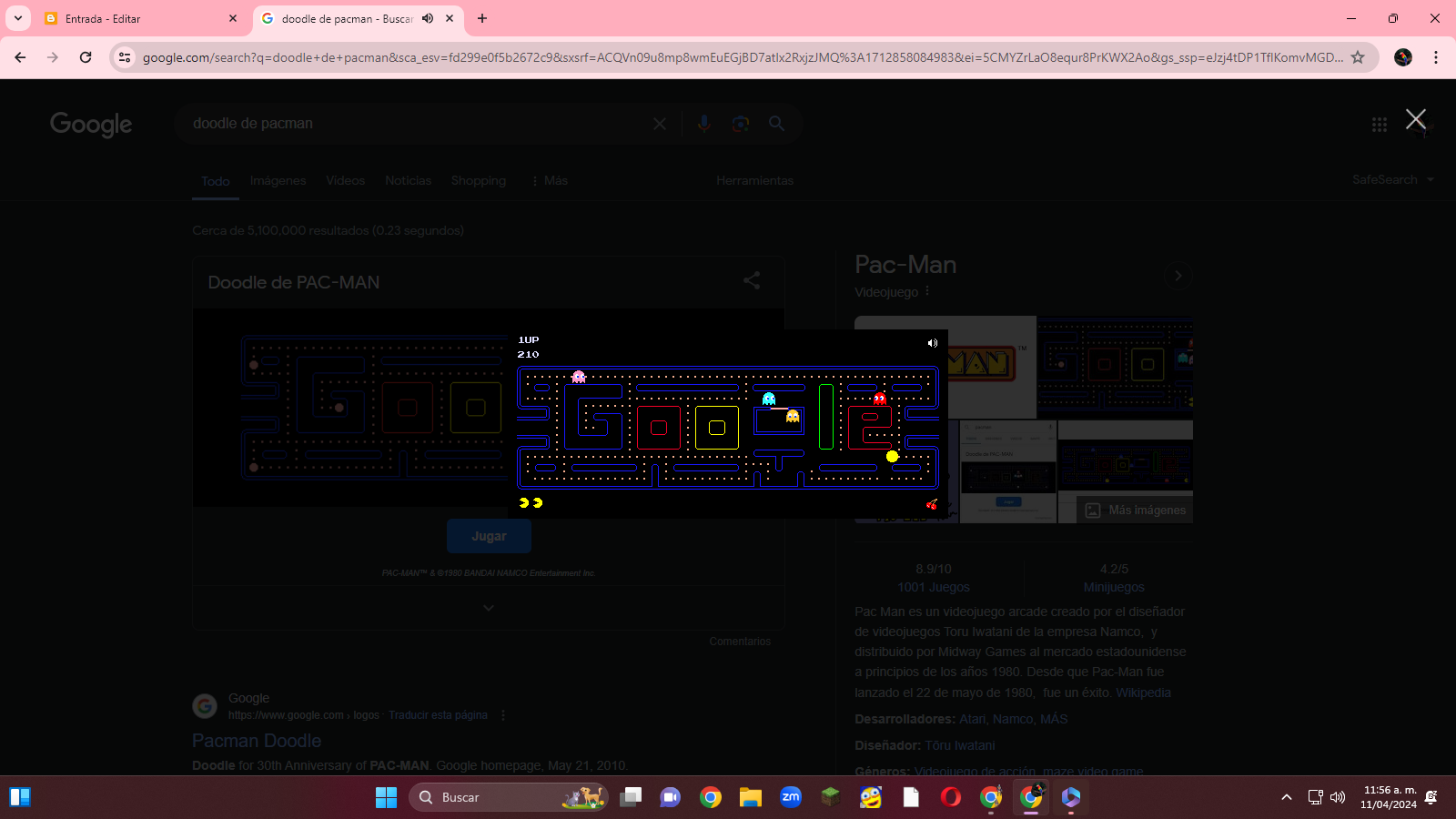Open the volume control in system tray
The width and height of the screenshot is (1456, 819).
pos(1338,797)
